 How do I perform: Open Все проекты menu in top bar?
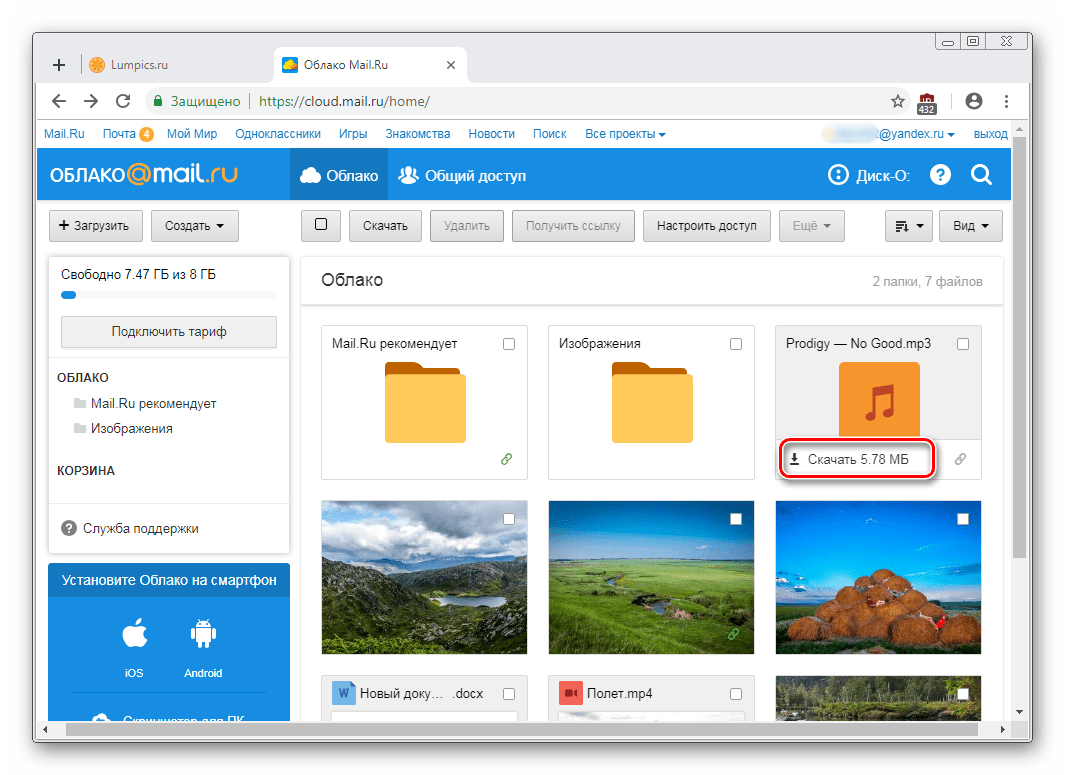point(625,134)
